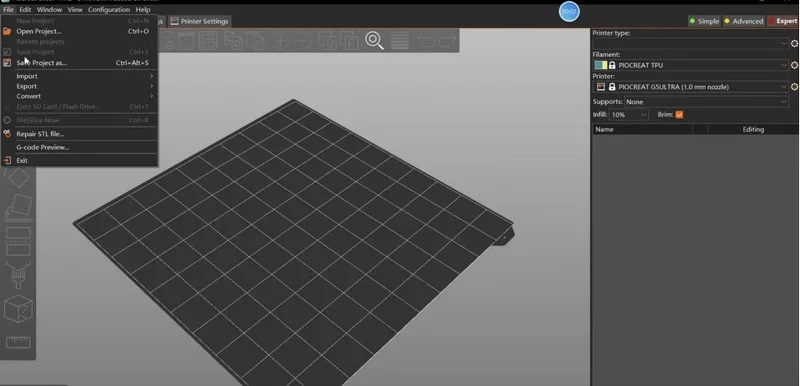The height and width of the screenshot is (386, 800).
Task: Open the Configuration menu
Action: click(x=109, y=9)
